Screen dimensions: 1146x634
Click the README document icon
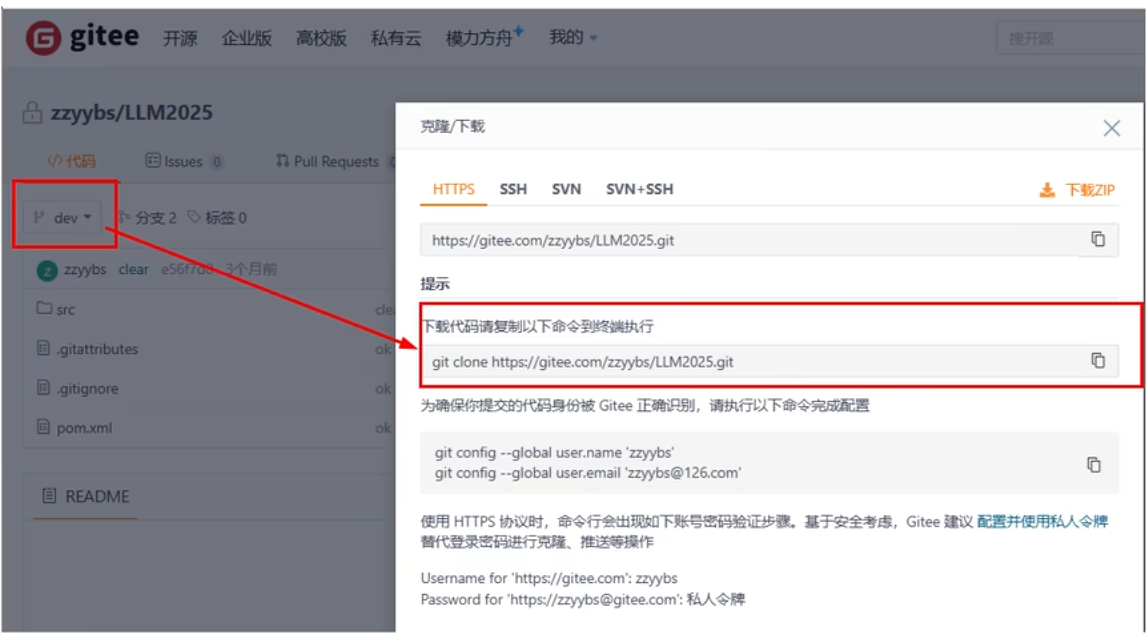[49, 496]
